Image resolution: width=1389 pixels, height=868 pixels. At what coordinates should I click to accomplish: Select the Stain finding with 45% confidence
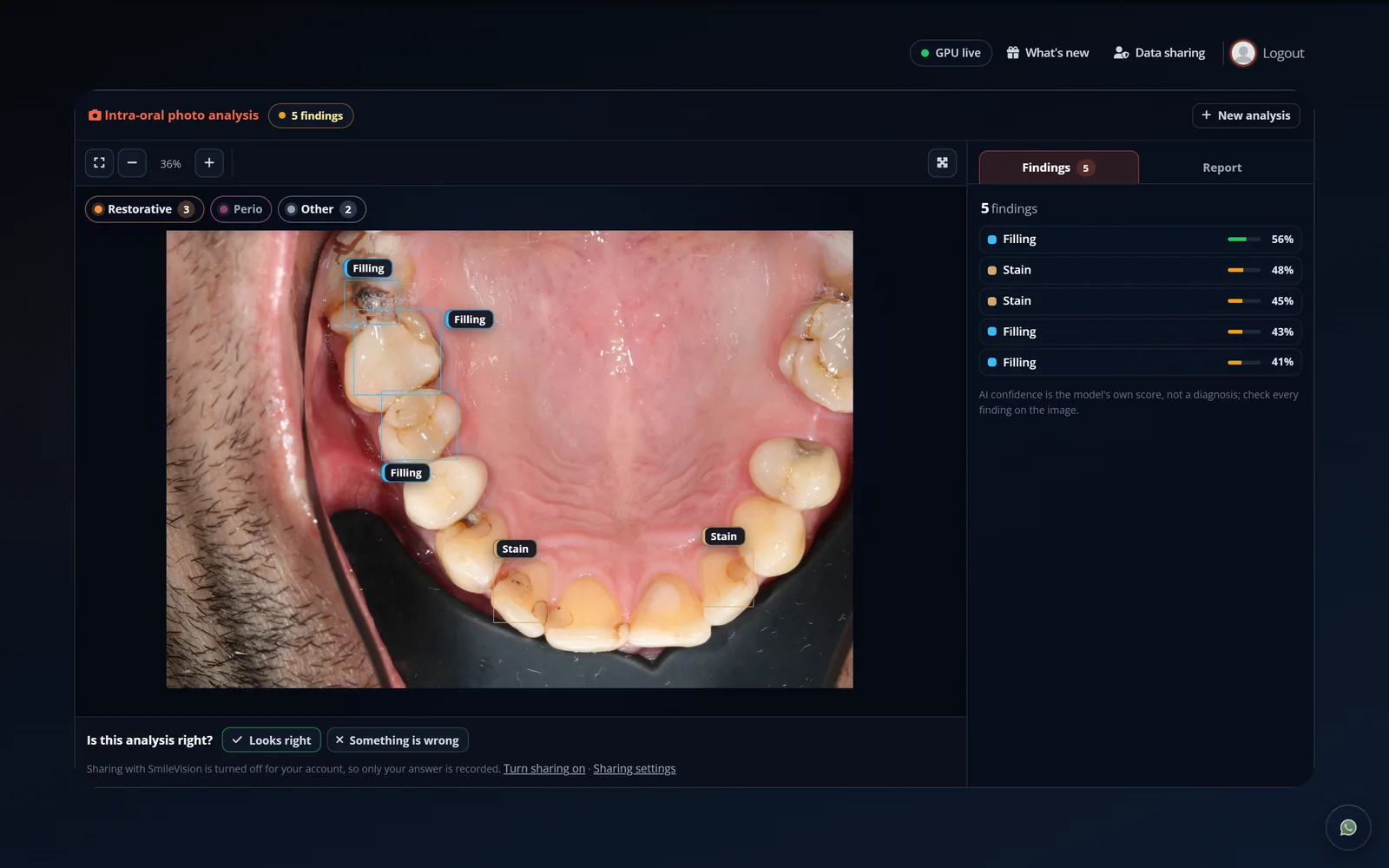click(1140, 301)
